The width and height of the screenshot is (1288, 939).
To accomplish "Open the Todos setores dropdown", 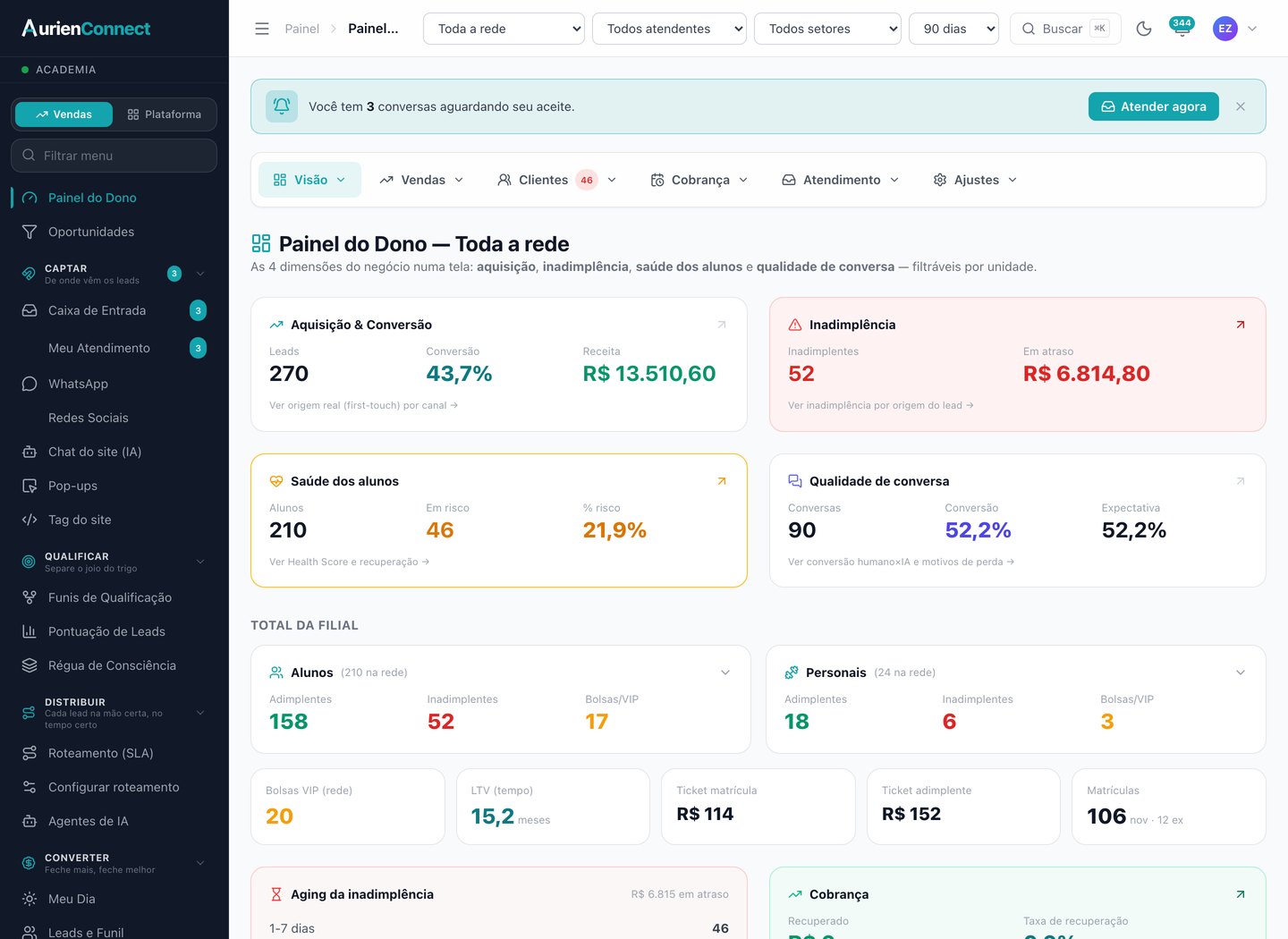I will (827, 29).
